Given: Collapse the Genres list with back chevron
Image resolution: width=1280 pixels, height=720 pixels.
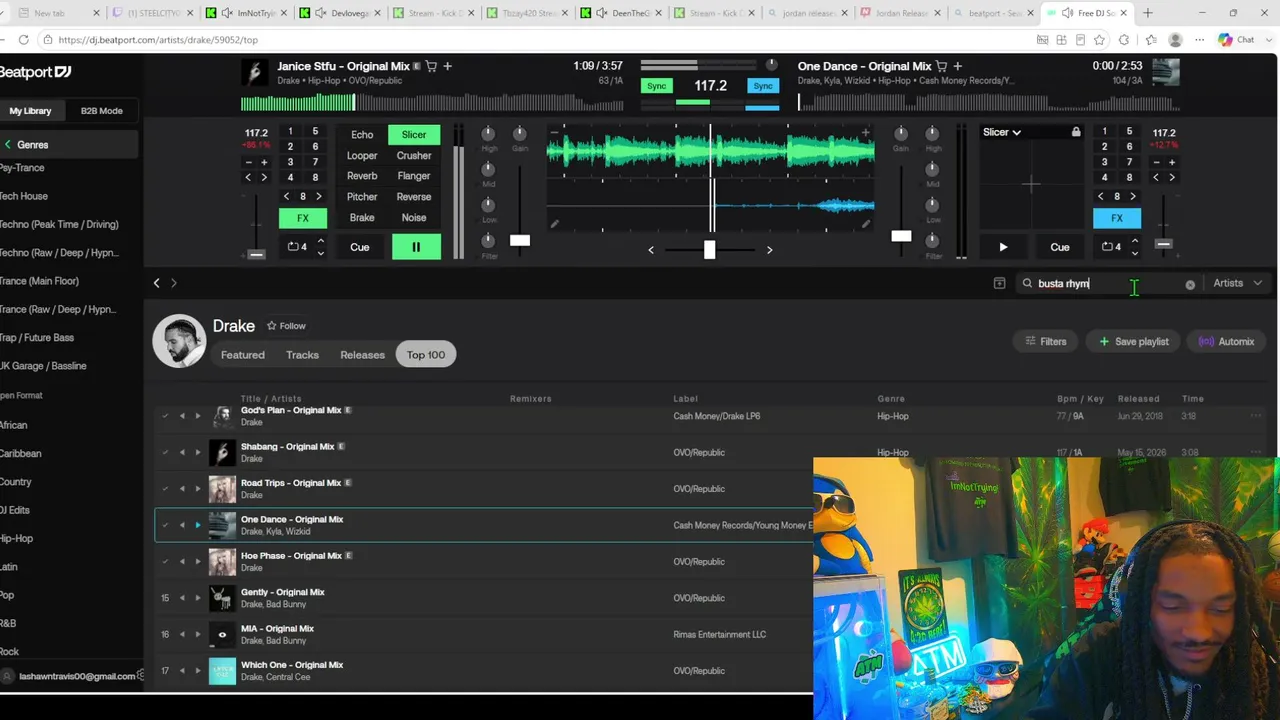Looking at the screenshot, I should [x=8, y=145].
